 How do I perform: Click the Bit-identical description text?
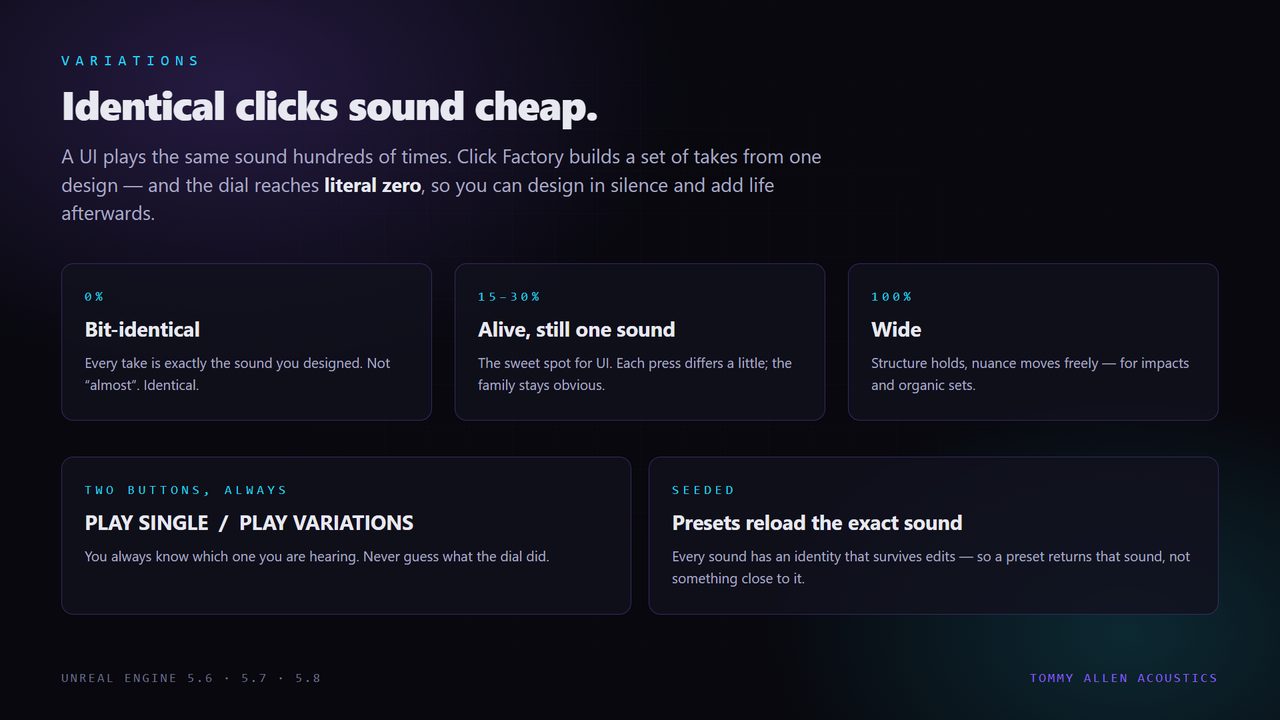(237, 374)
